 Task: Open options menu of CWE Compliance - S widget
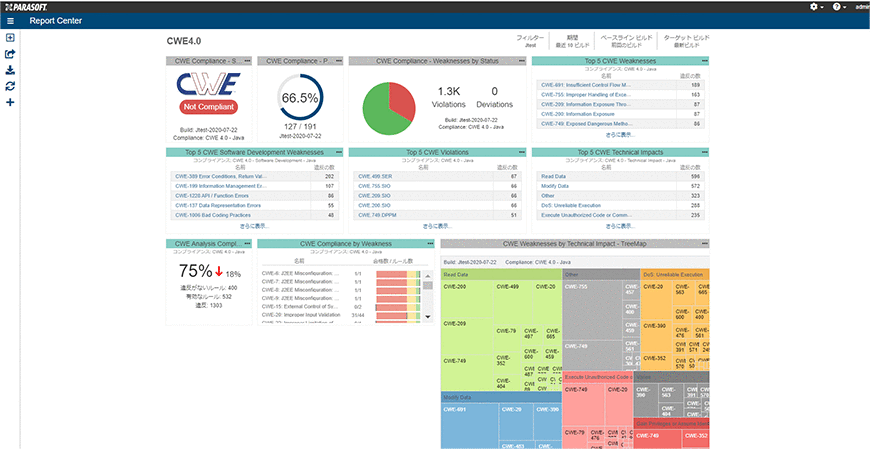pyautogui.click(x=247, y=60)
